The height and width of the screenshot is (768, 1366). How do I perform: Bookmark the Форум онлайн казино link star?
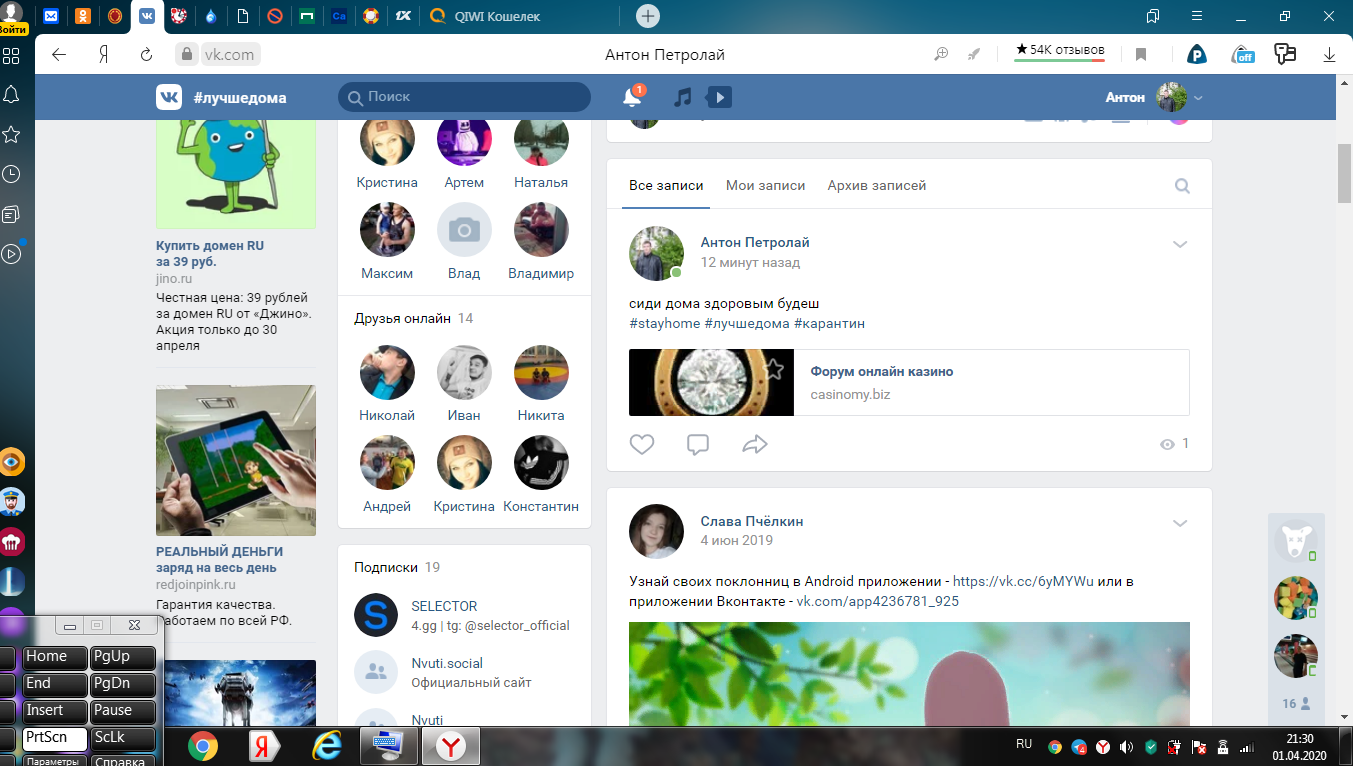click(x=773, y=370)
